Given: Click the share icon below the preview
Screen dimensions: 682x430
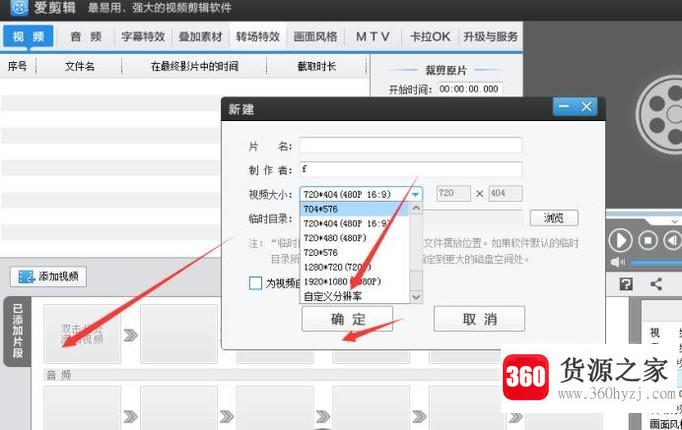Looking at the screenshot, I should pos(656,284).
